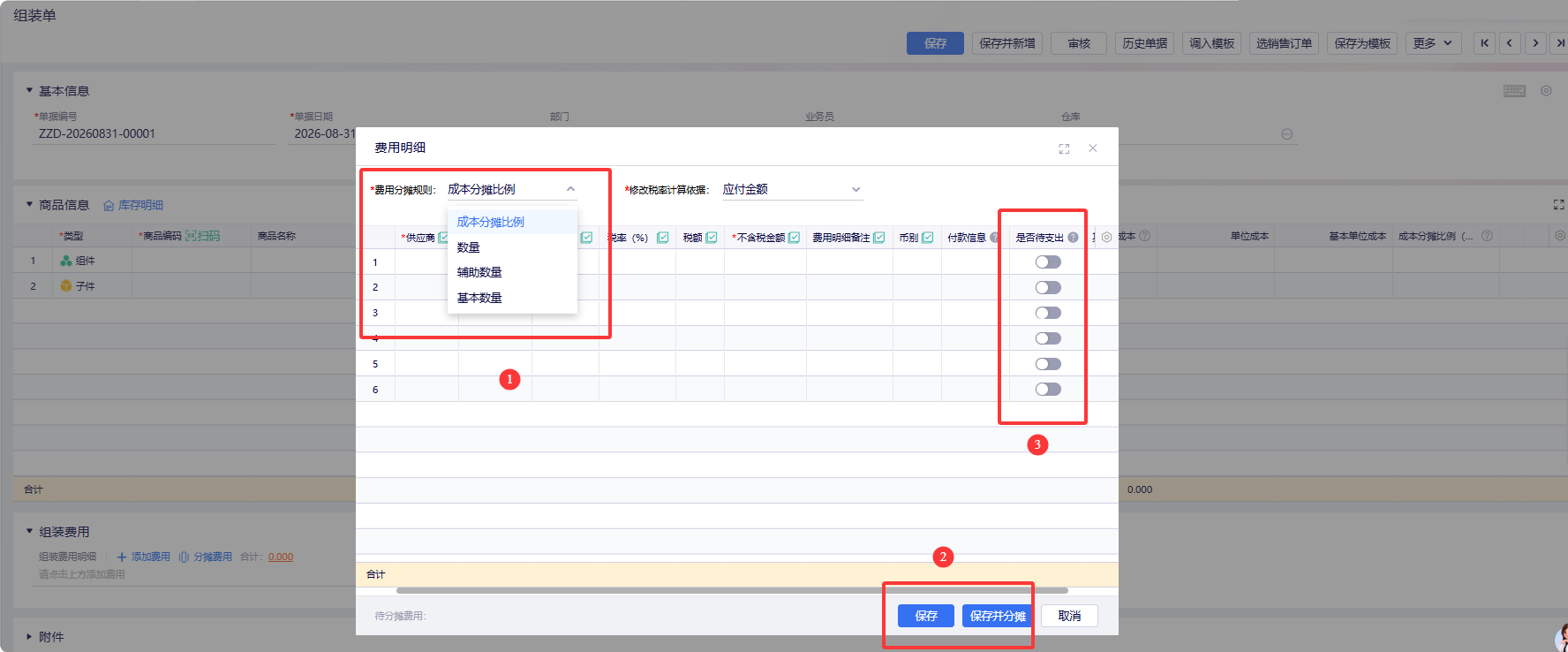Click the 付款信息 column help icon
Viewport: 1568px width, 652px height.
[995, 238]
